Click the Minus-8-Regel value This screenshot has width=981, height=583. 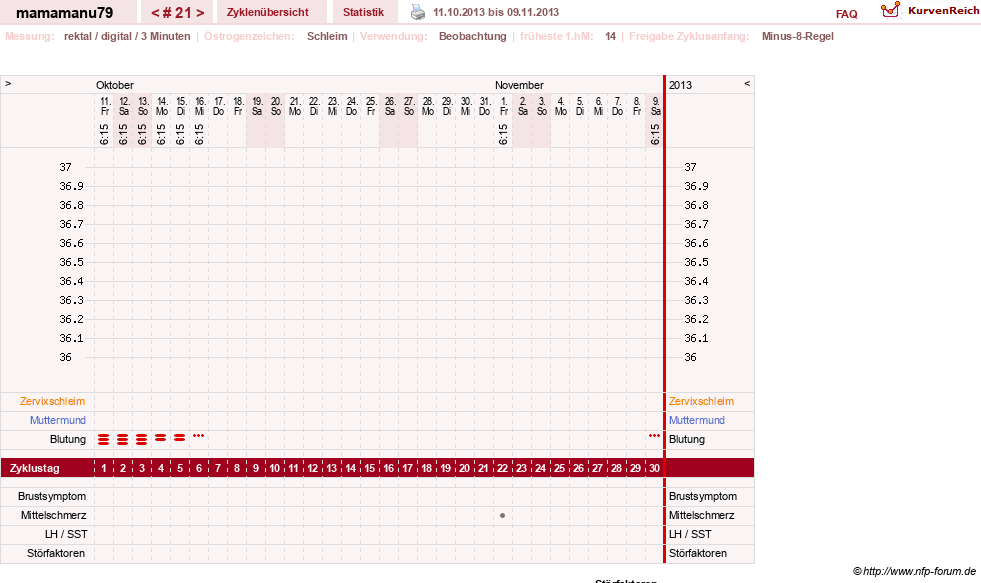(798, 36)
